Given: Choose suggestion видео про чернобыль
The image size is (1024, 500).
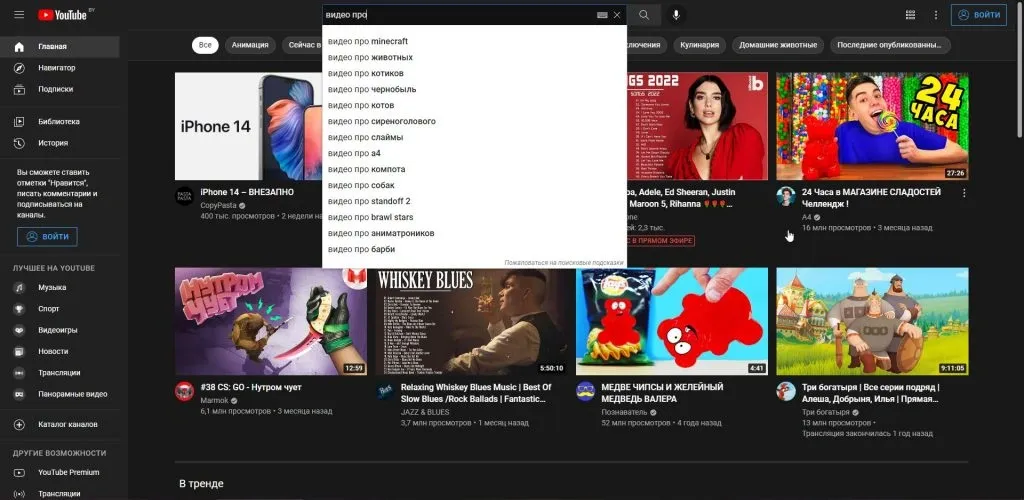Looking at the screenshot, I should (474, 89).
